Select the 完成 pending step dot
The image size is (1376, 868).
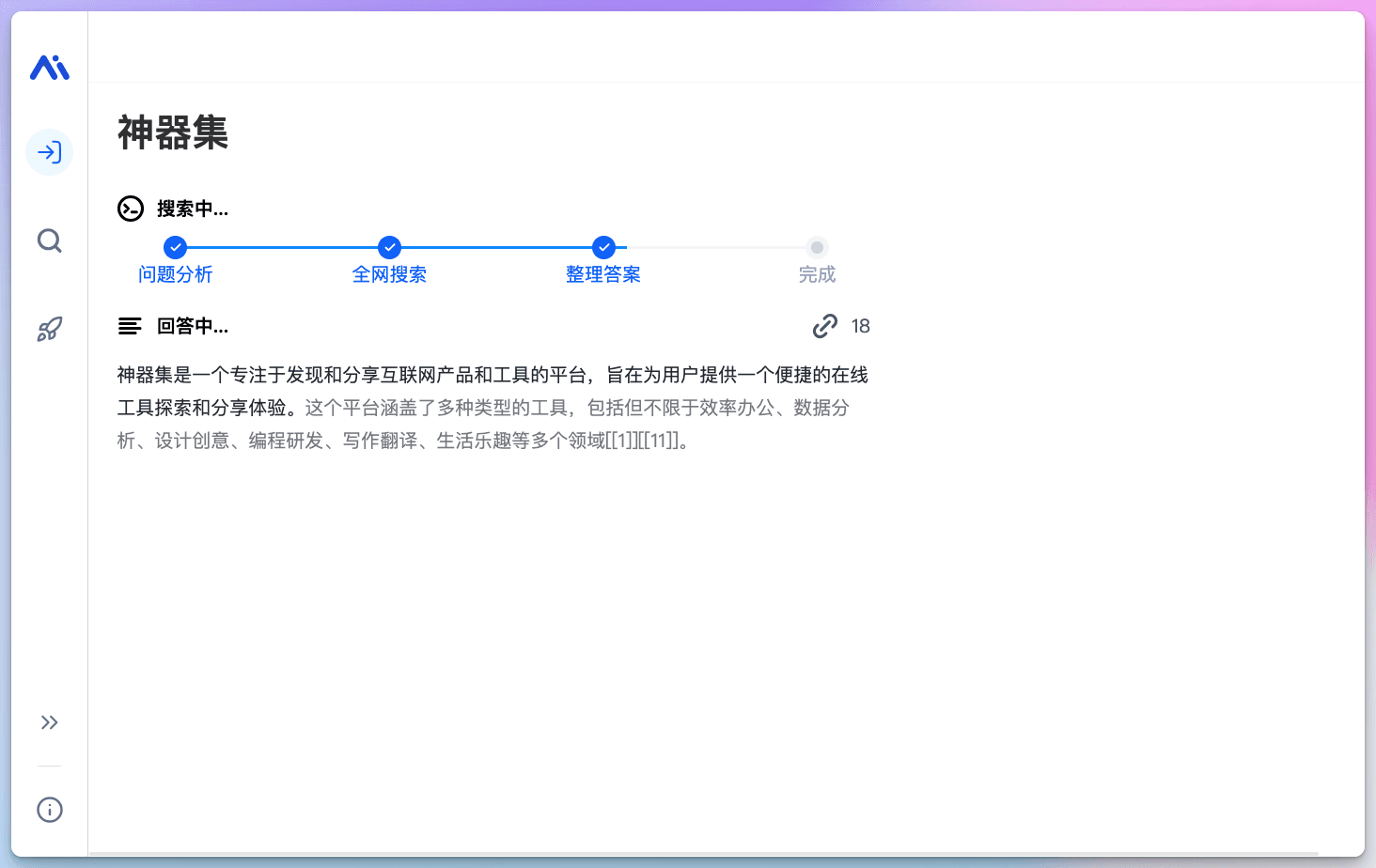tap(817, 248)
